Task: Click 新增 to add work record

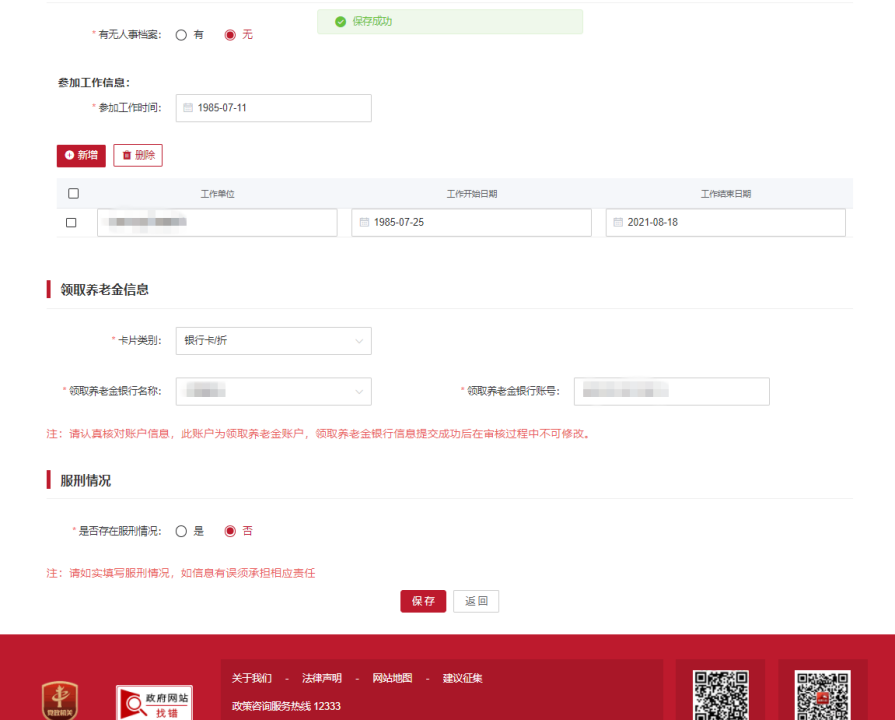Action: tap(81, 155)
